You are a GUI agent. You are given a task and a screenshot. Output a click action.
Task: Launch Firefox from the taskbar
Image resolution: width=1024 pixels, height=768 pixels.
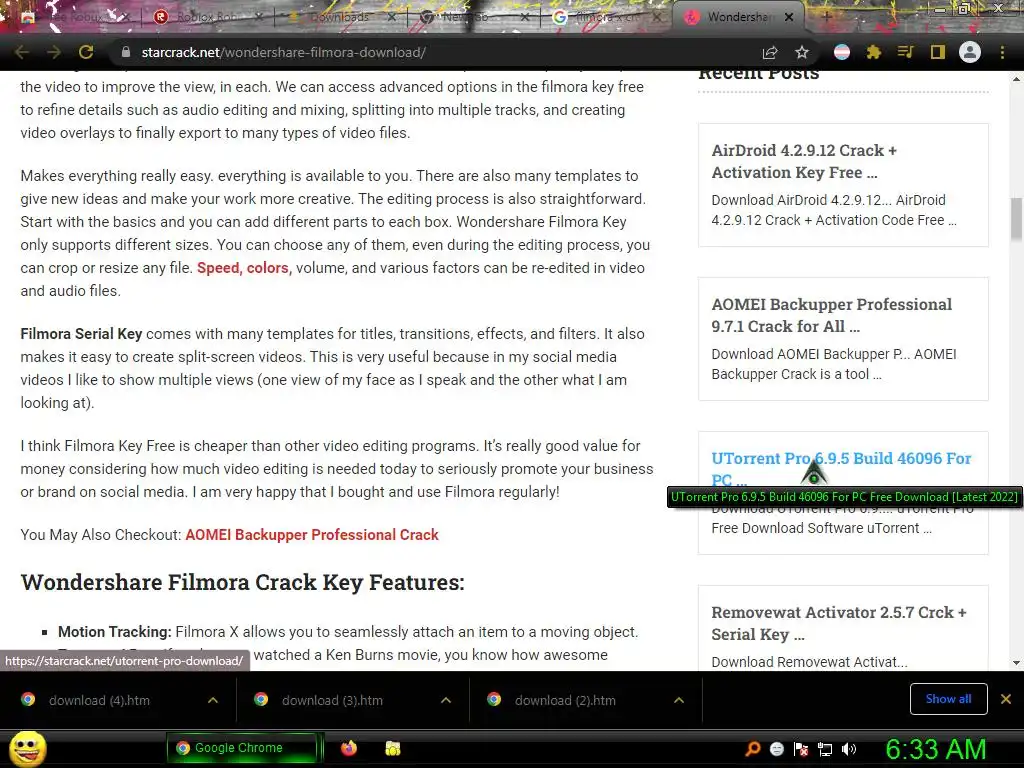(349, 748)
